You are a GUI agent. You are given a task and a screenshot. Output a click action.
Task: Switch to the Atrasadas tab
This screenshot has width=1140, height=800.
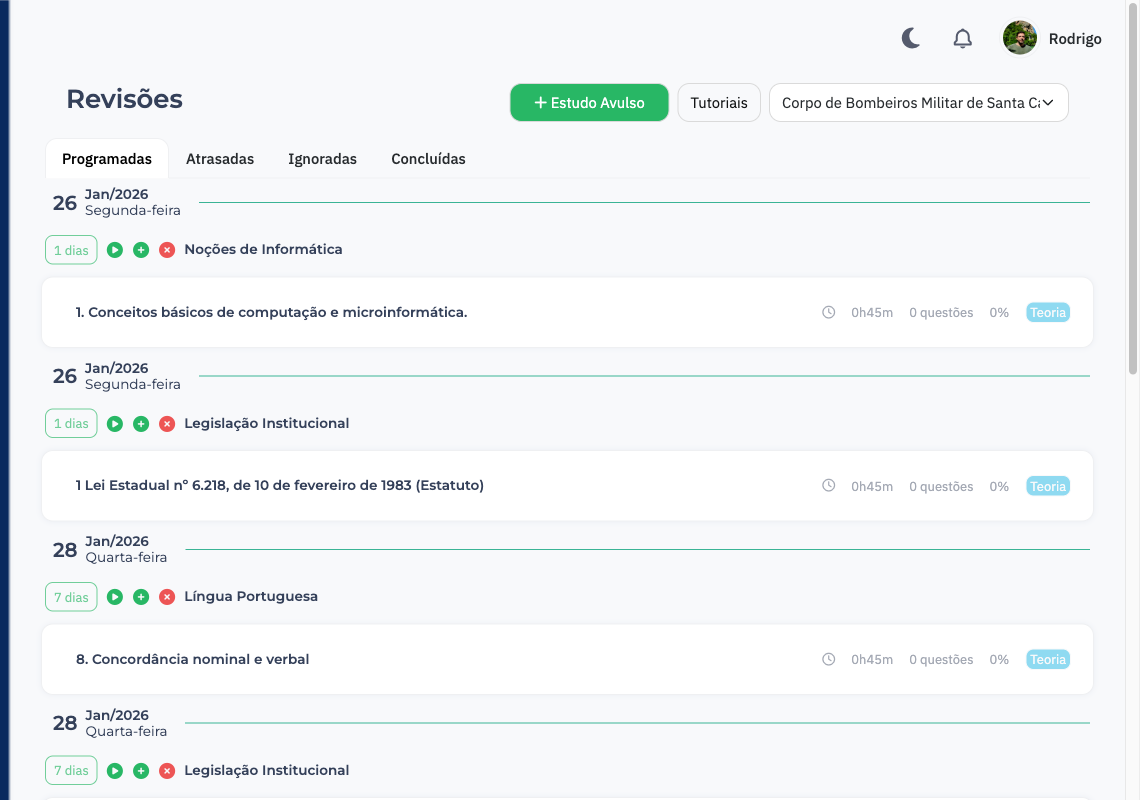[220, 159]
